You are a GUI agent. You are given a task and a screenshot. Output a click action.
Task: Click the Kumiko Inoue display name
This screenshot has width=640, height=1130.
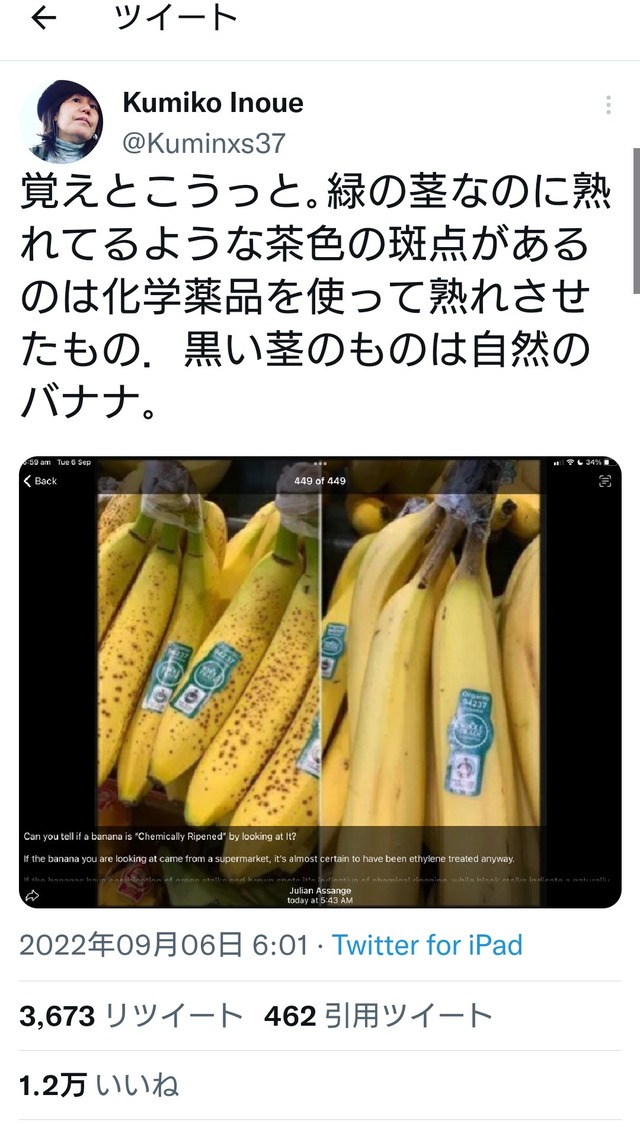coord(213,103)
